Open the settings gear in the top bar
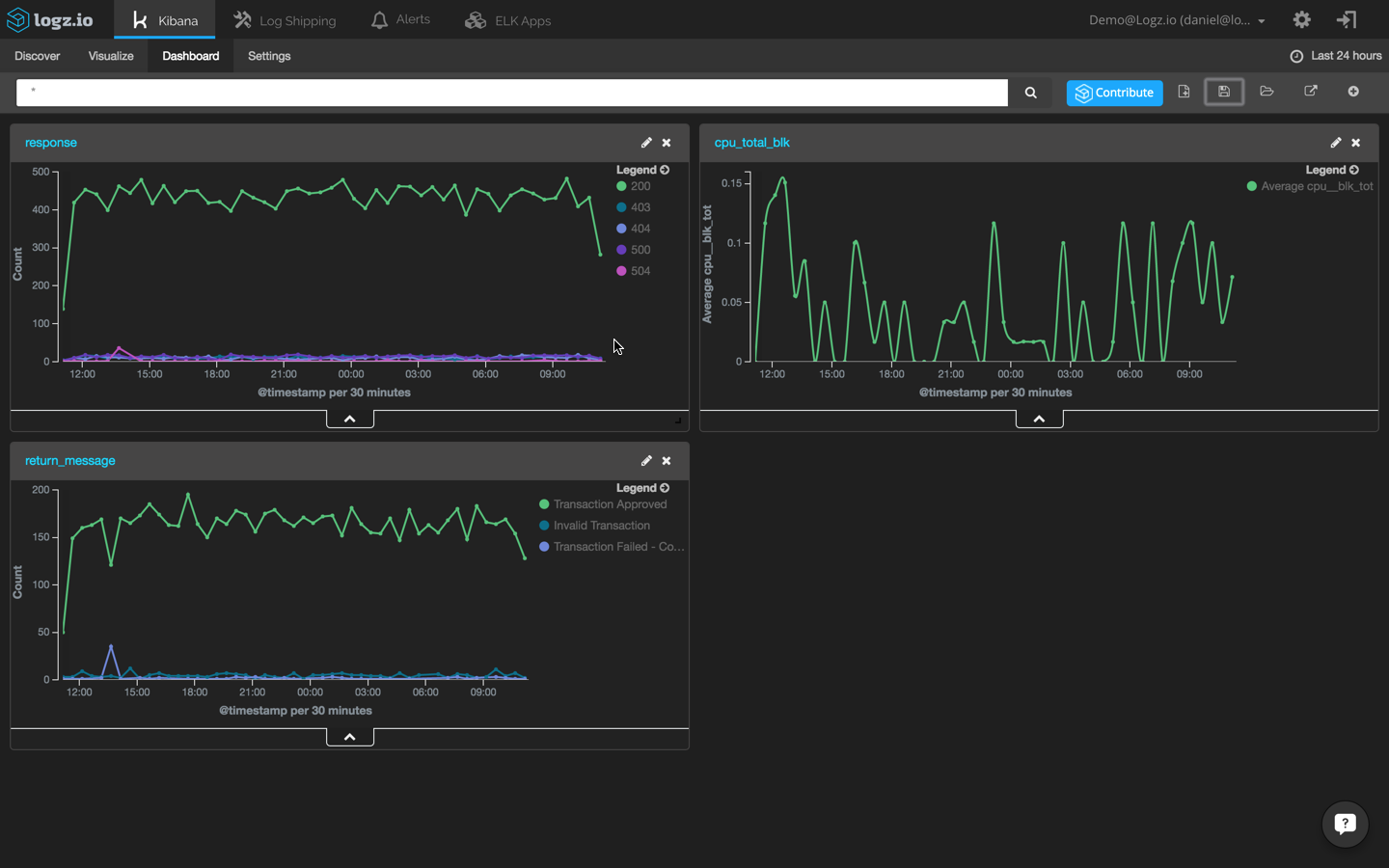The height and width of the screenshot is (868, 1389). pos(1301,19)
